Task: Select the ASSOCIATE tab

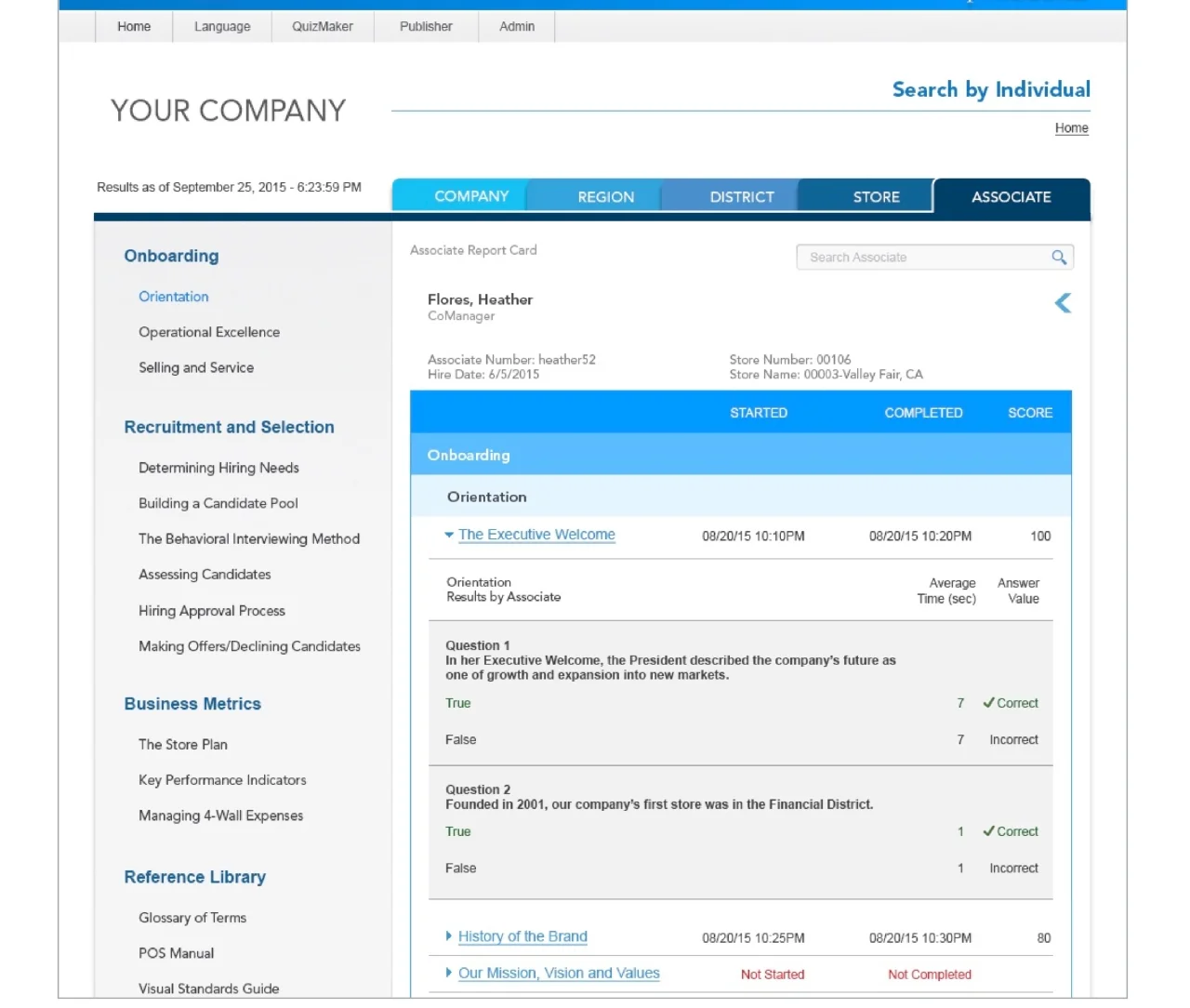Action: (x=1011, y=197)
